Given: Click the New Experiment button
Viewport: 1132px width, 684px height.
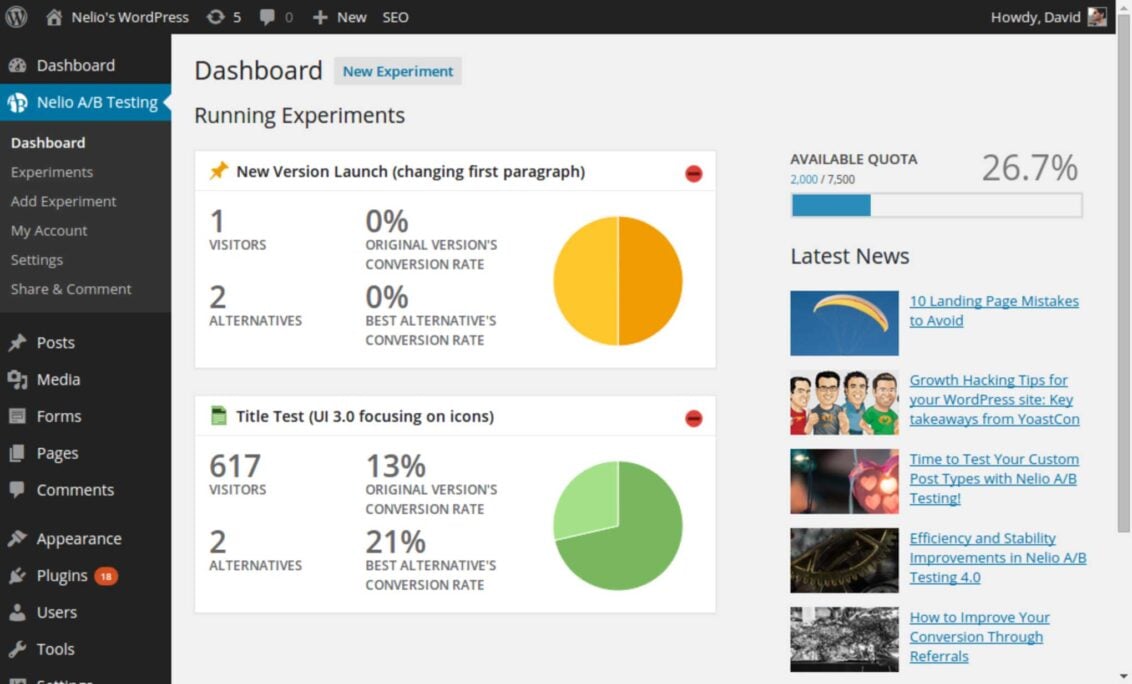Looking at the screenshot, I should pyautogui.click(x=397, y=71).
